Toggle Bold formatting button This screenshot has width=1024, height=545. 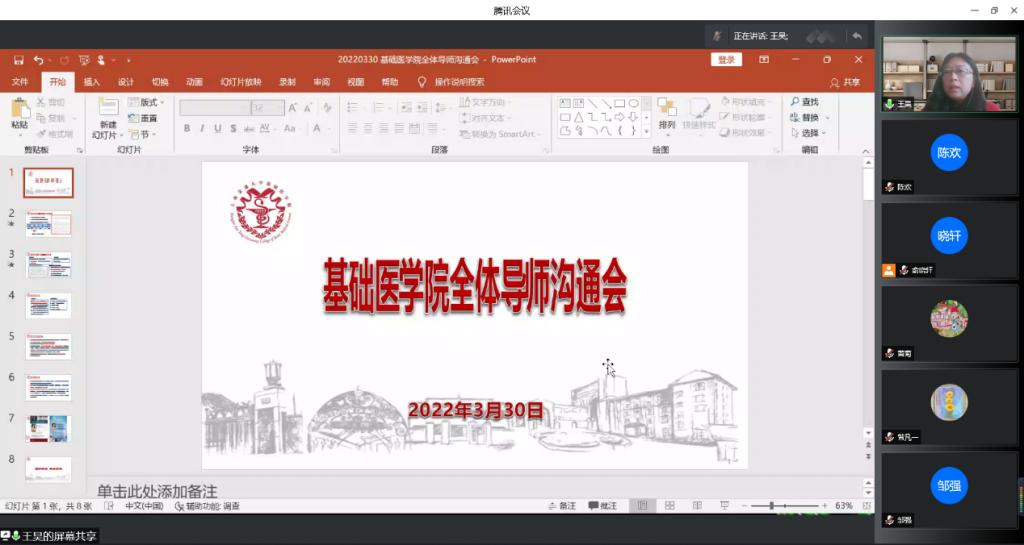pyautogui.click(x=187, y=129)
